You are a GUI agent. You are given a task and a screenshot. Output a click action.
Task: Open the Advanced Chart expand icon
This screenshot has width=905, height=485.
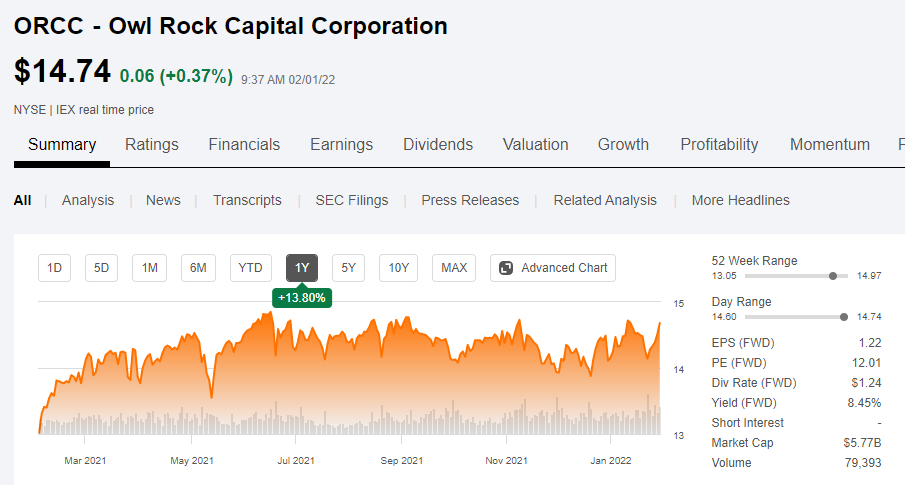506,268
